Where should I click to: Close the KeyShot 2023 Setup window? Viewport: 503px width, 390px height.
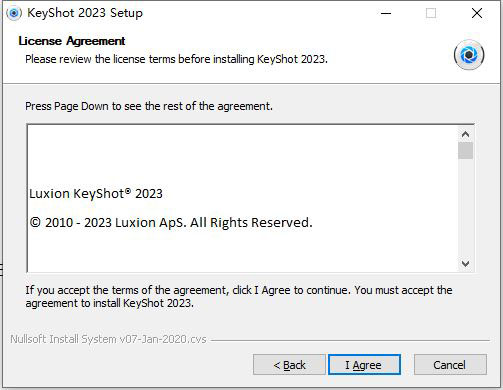tap(477, 13)
